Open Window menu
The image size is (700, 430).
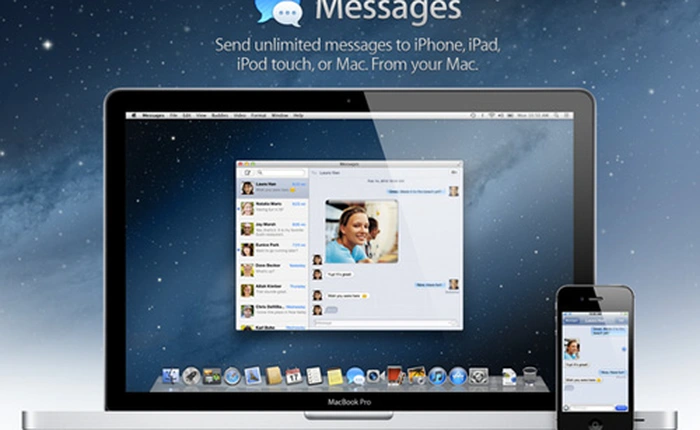click(280, 115)
